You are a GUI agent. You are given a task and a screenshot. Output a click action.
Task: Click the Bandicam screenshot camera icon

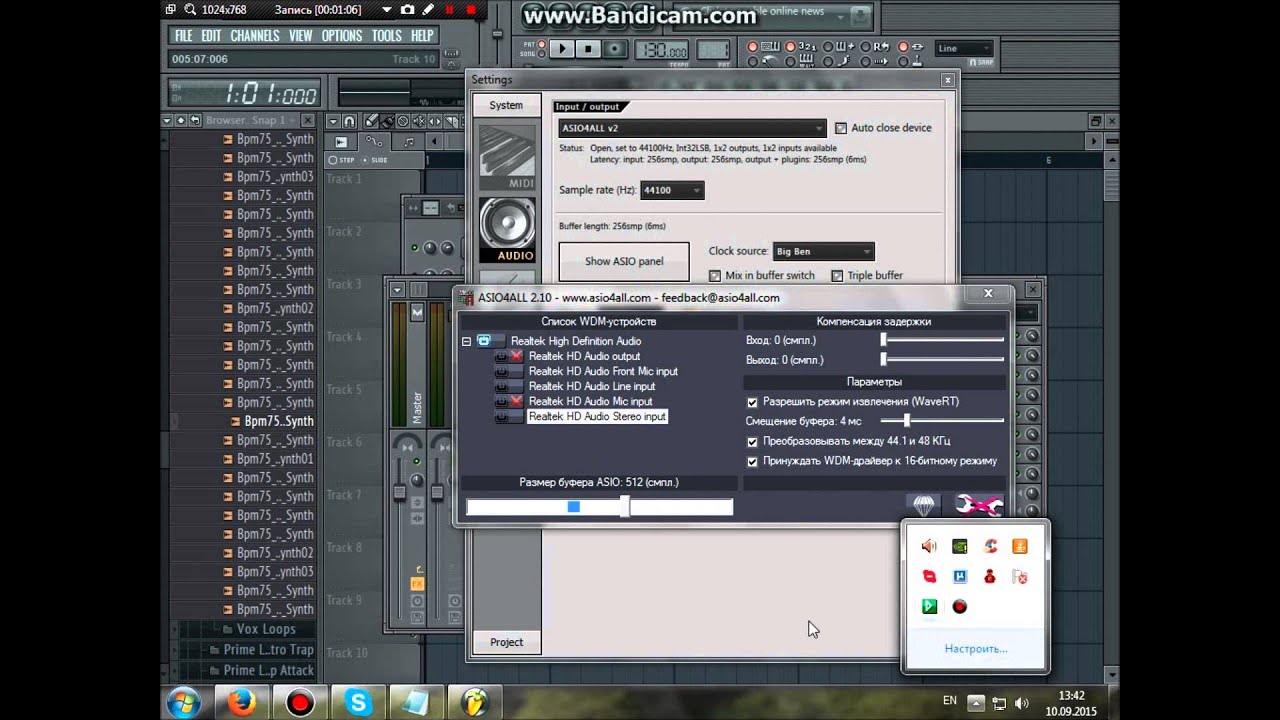pyautogui.click(x=407, y=9)
